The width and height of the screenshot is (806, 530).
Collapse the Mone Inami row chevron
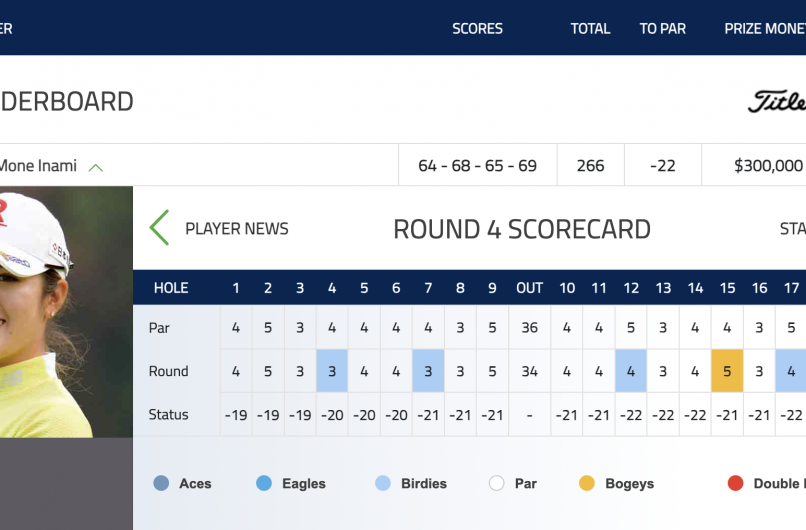pyautogui.click(x=96, y=167)
